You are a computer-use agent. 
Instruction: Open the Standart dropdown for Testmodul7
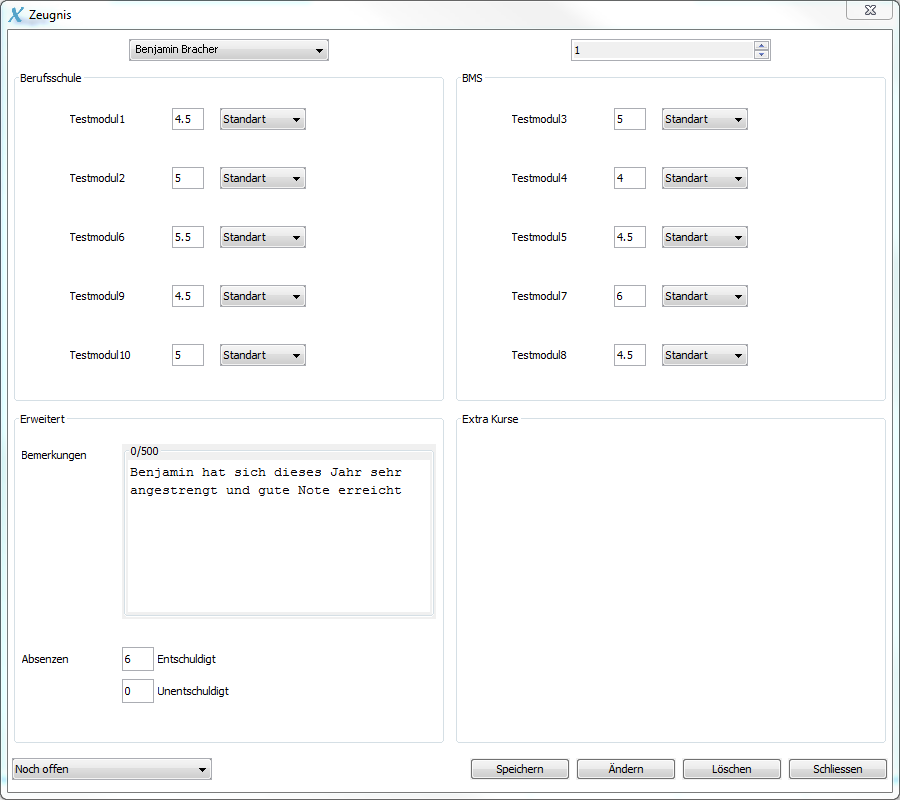(x=705, y=296)
